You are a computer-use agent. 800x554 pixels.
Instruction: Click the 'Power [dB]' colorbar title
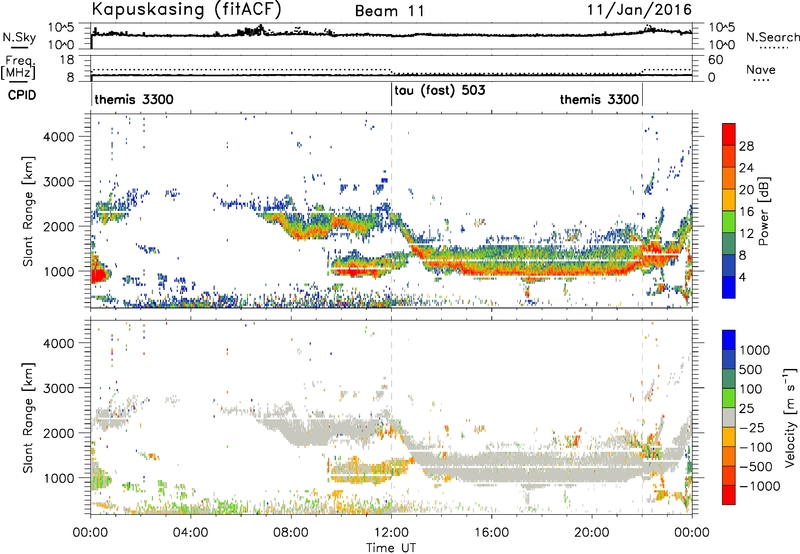click(x=763, y=211)
